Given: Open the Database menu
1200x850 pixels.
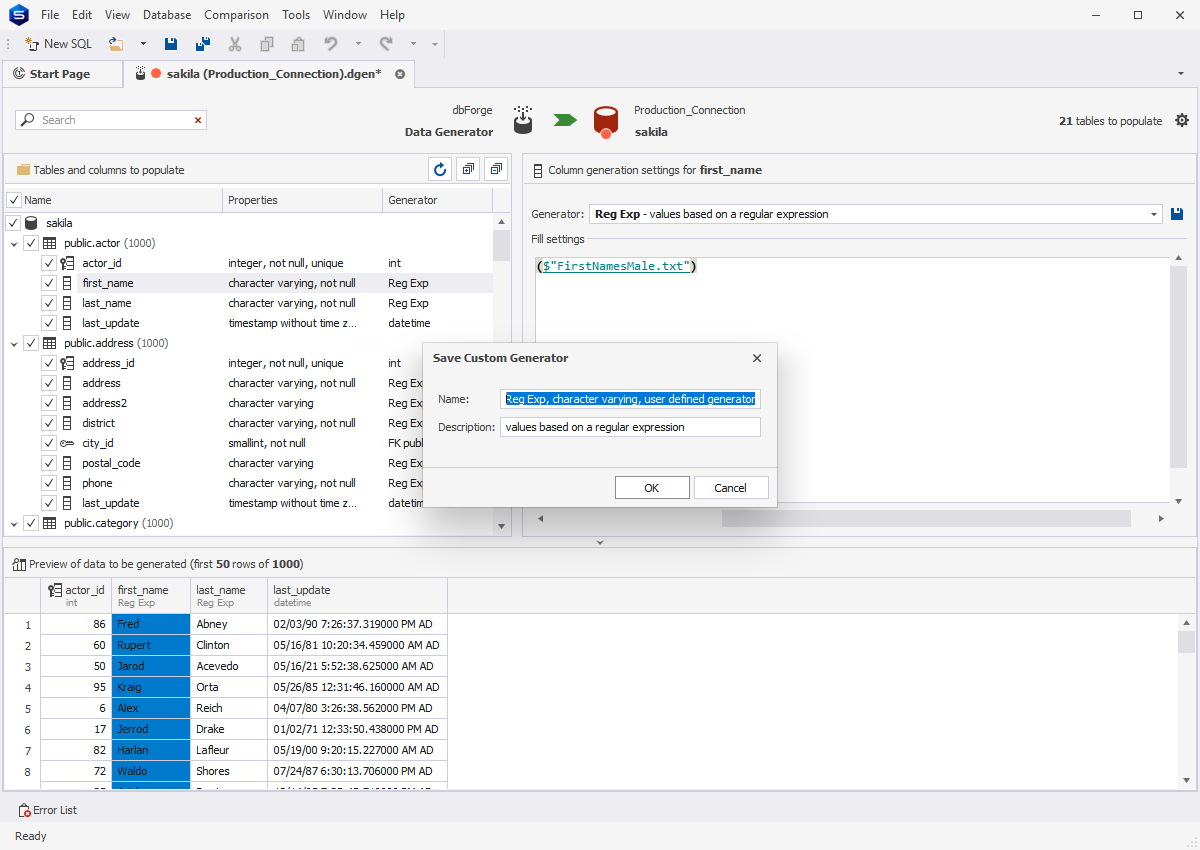Looking at the screenshot, I should pyautogui.click(x=167, y=15).
